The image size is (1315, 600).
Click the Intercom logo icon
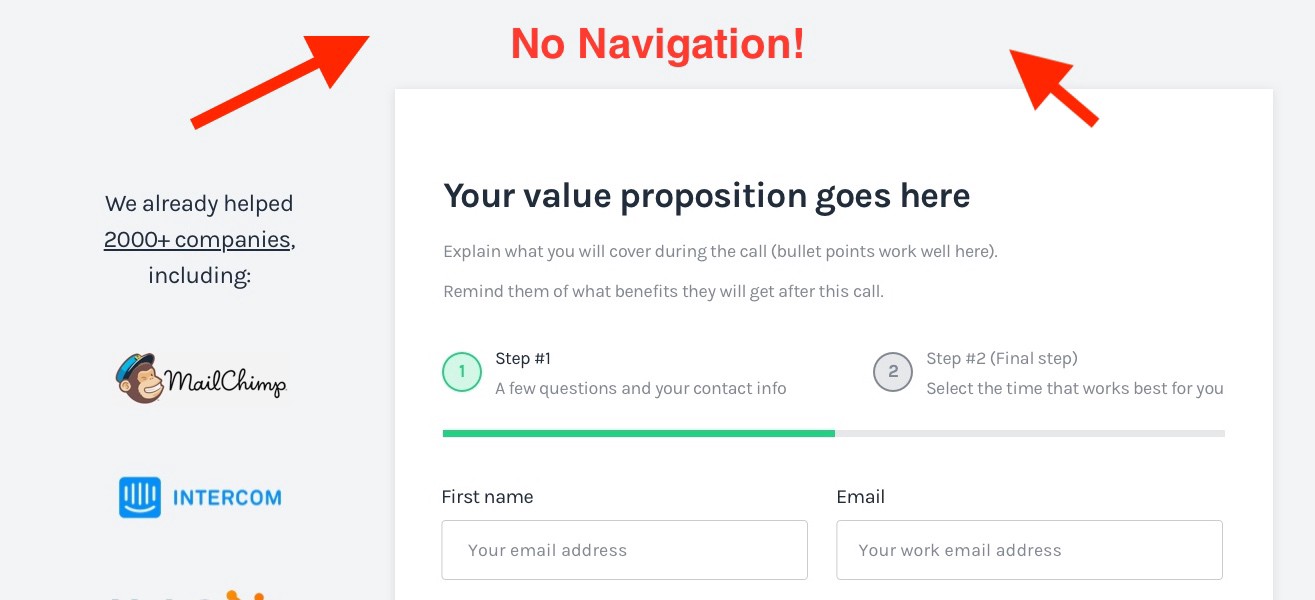(x=139, y=497)
